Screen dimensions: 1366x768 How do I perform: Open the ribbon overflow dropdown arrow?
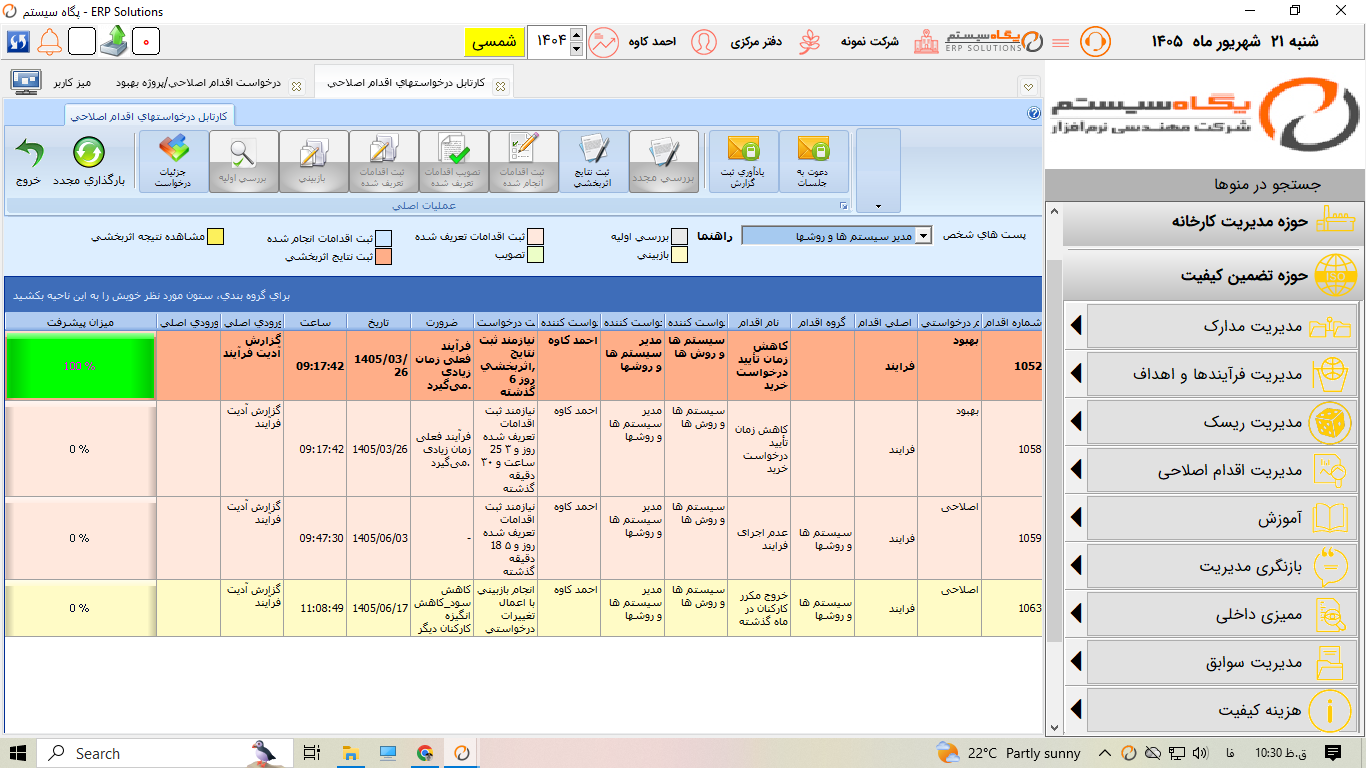(x=878, y=206)
